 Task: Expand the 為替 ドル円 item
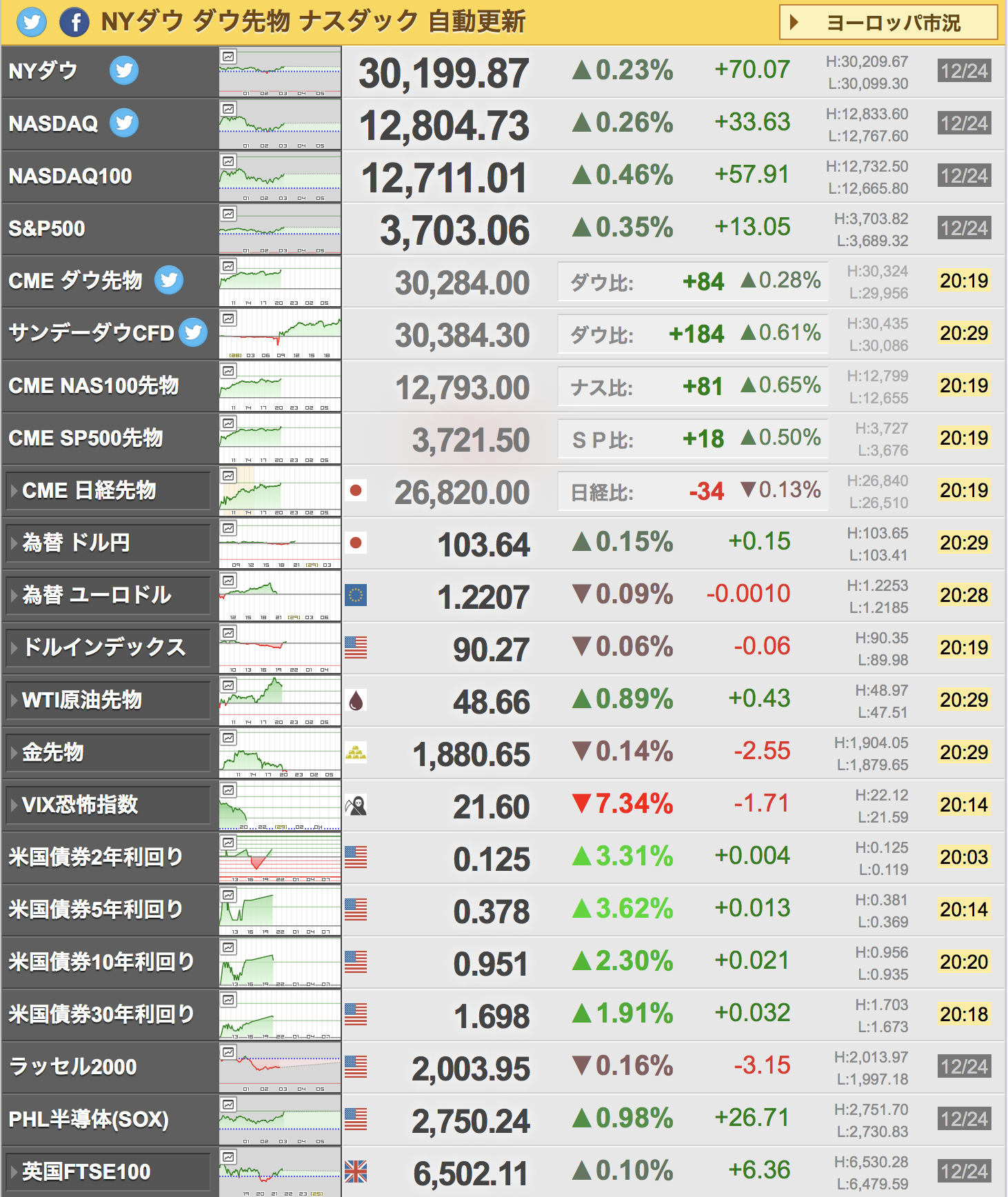tap(108, 543)
